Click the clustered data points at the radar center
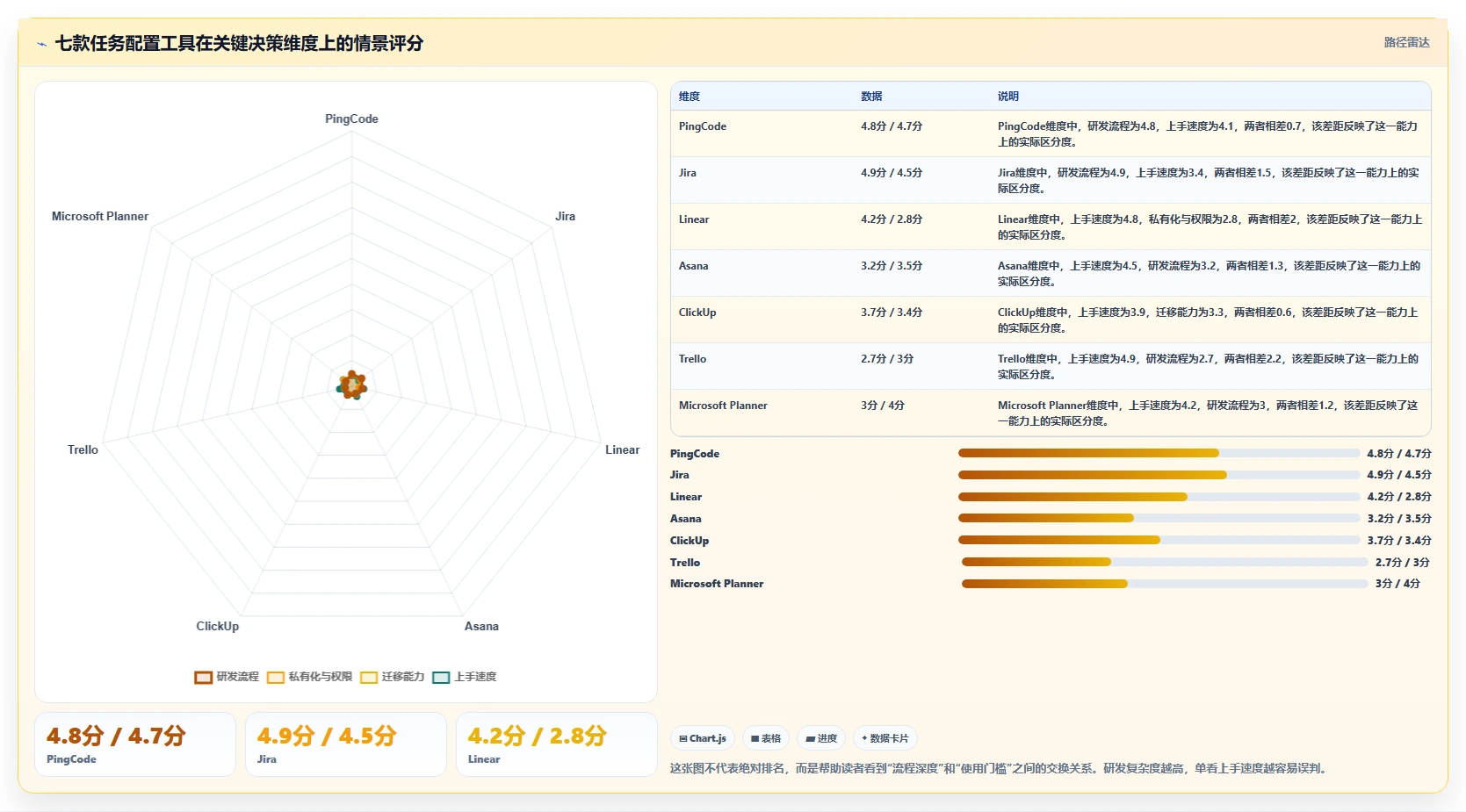Image resolution: width=1466 pixels, height=812 pixels. point(352,384)
